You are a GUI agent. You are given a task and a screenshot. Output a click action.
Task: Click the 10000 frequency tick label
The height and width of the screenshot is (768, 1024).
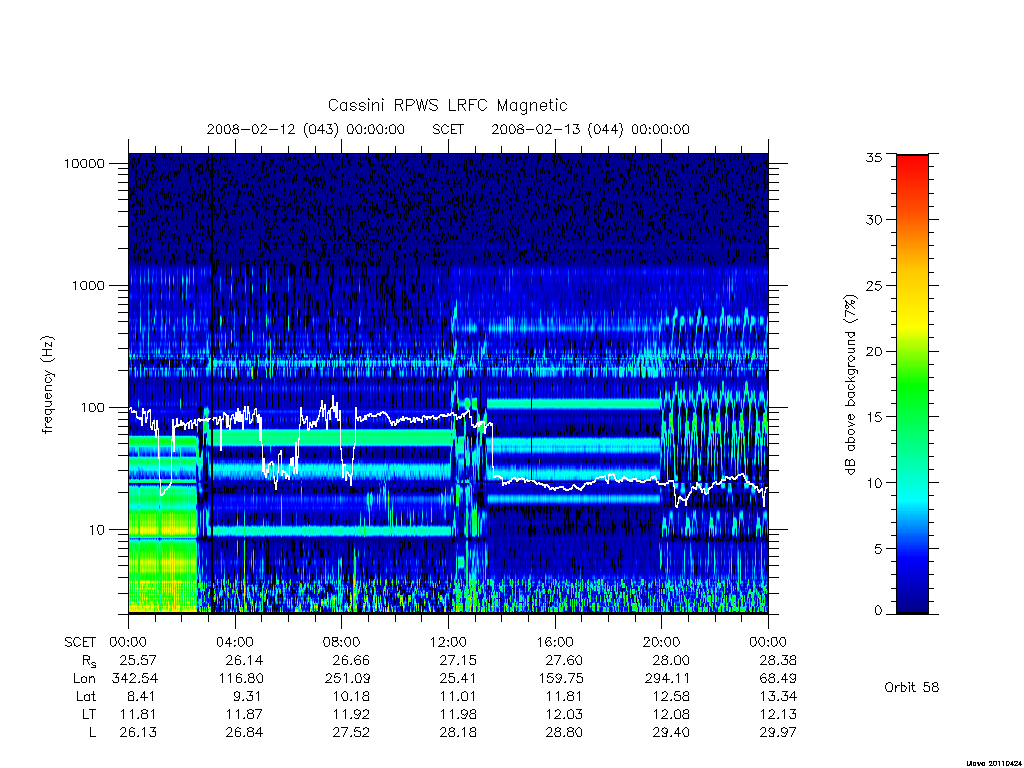pos(84,163)
